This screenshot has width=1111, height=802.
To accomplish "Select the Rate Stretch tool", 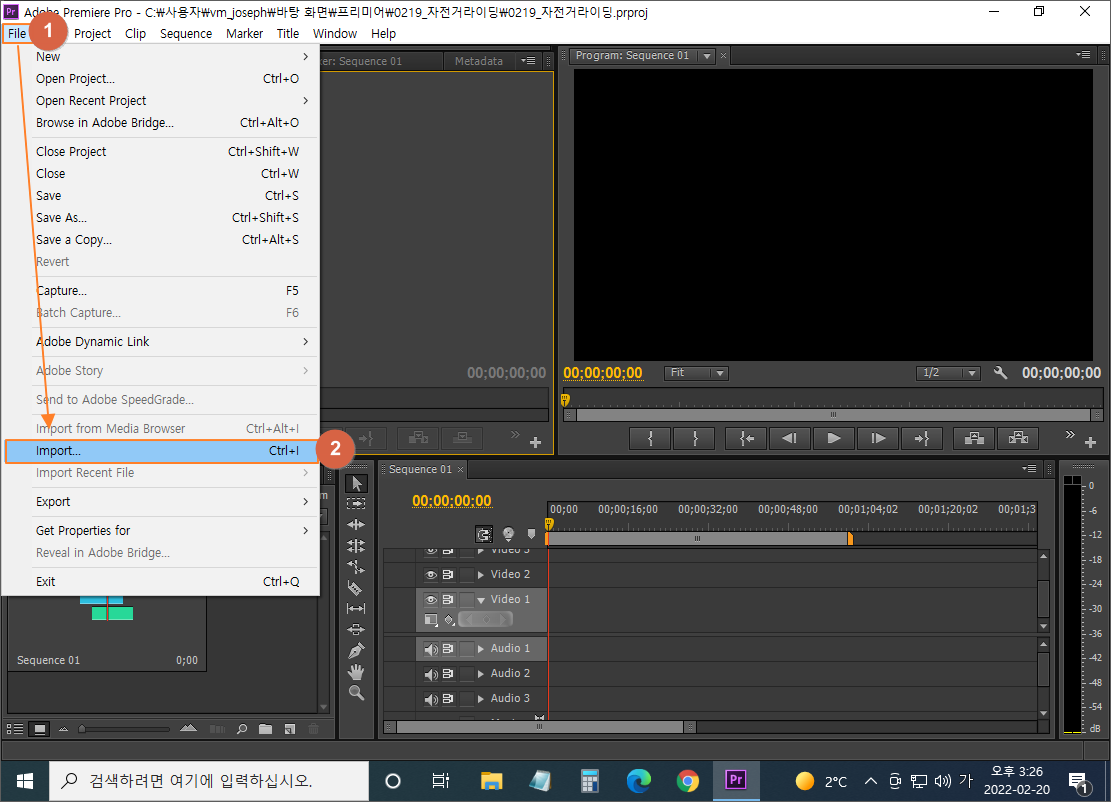I will pos(356,567).
